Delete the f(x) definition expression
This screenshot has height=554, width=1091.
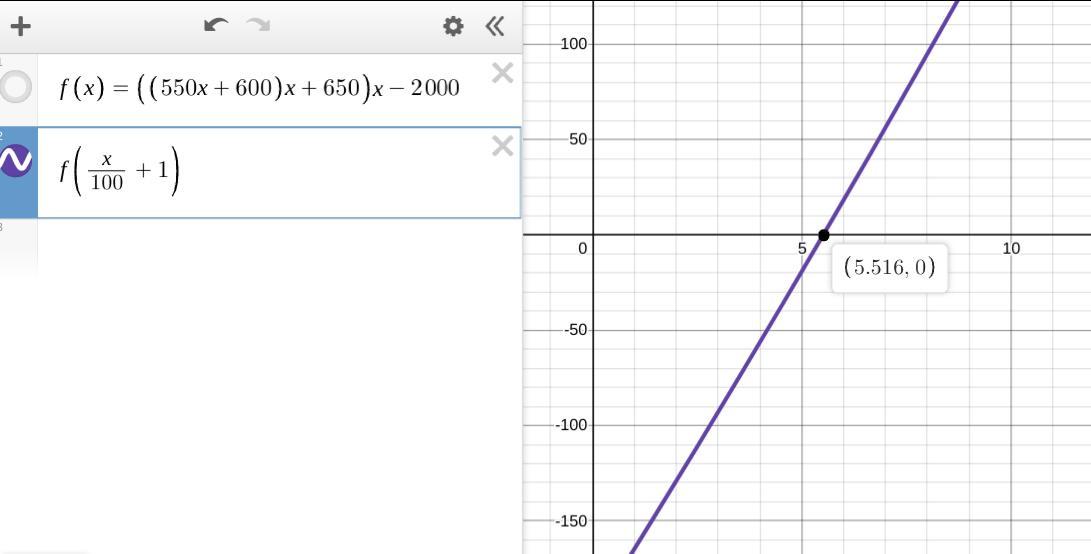pyautogui.click(x=502, y=72)
